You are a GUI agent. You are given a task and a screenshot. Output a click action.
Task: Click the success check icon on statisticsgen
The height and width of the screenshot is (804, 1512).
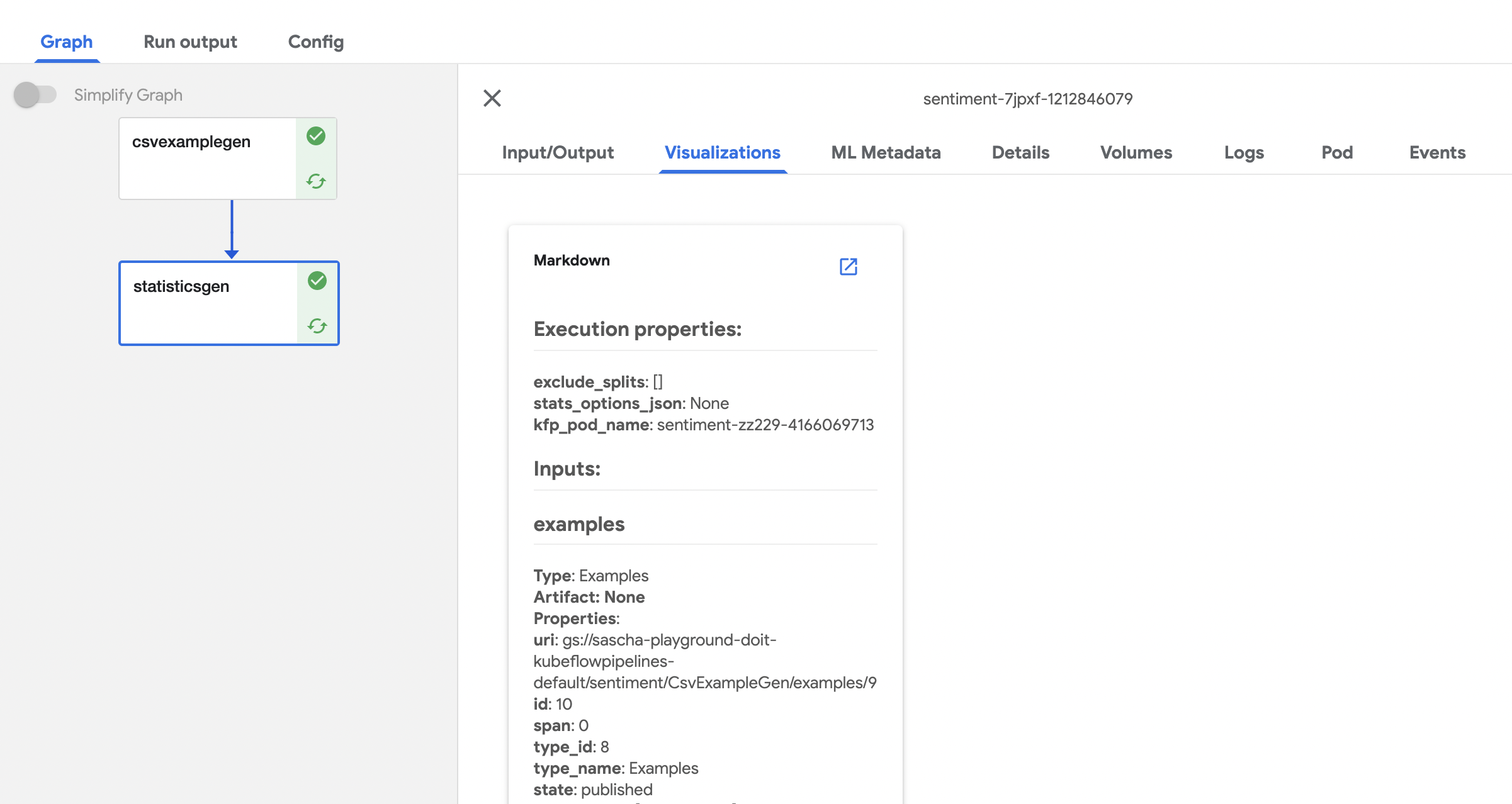click(x=317, y=281)
